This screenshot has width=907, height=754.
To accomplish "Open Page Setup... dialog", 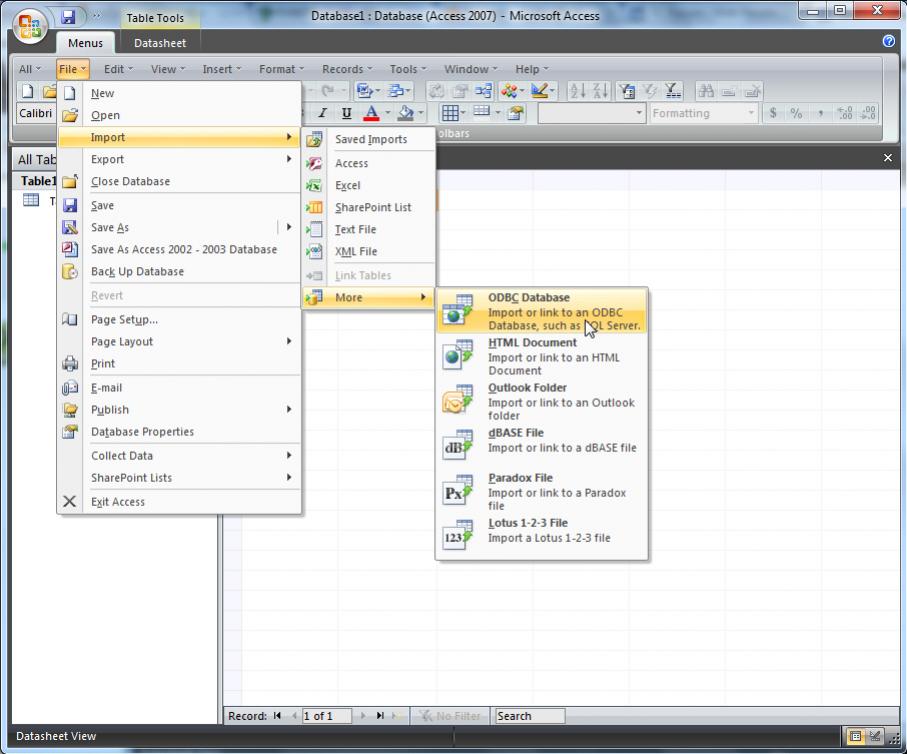I will [x=179, y=319].
